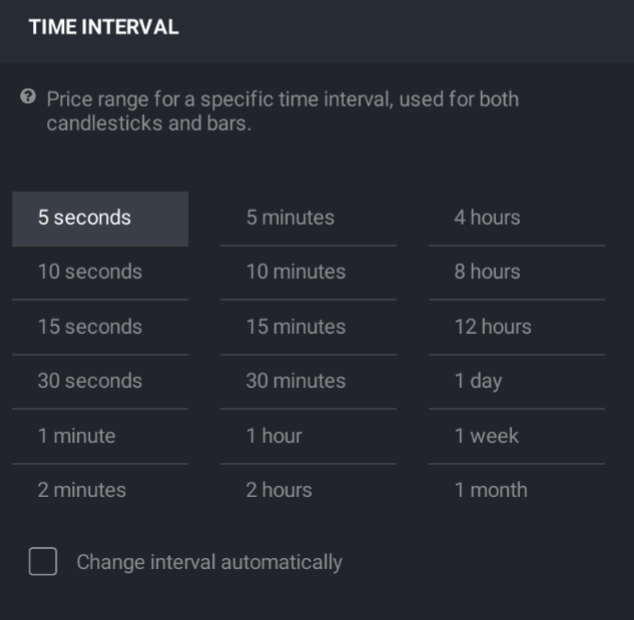
Task: Choose the 1 week interval
Action: [x=517, y=437]
